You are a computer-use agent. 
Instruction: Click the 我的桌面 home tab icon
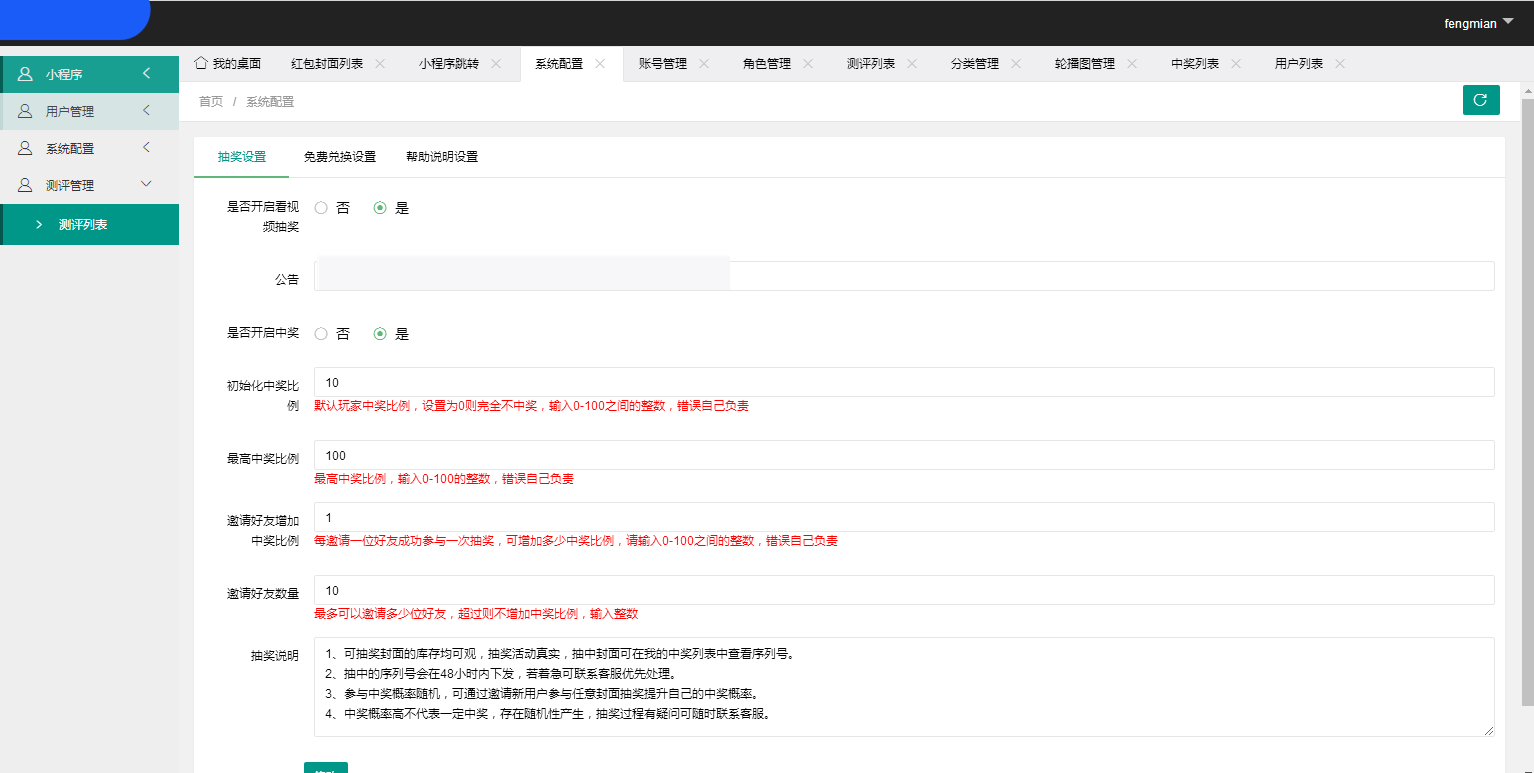pos(201,62)
